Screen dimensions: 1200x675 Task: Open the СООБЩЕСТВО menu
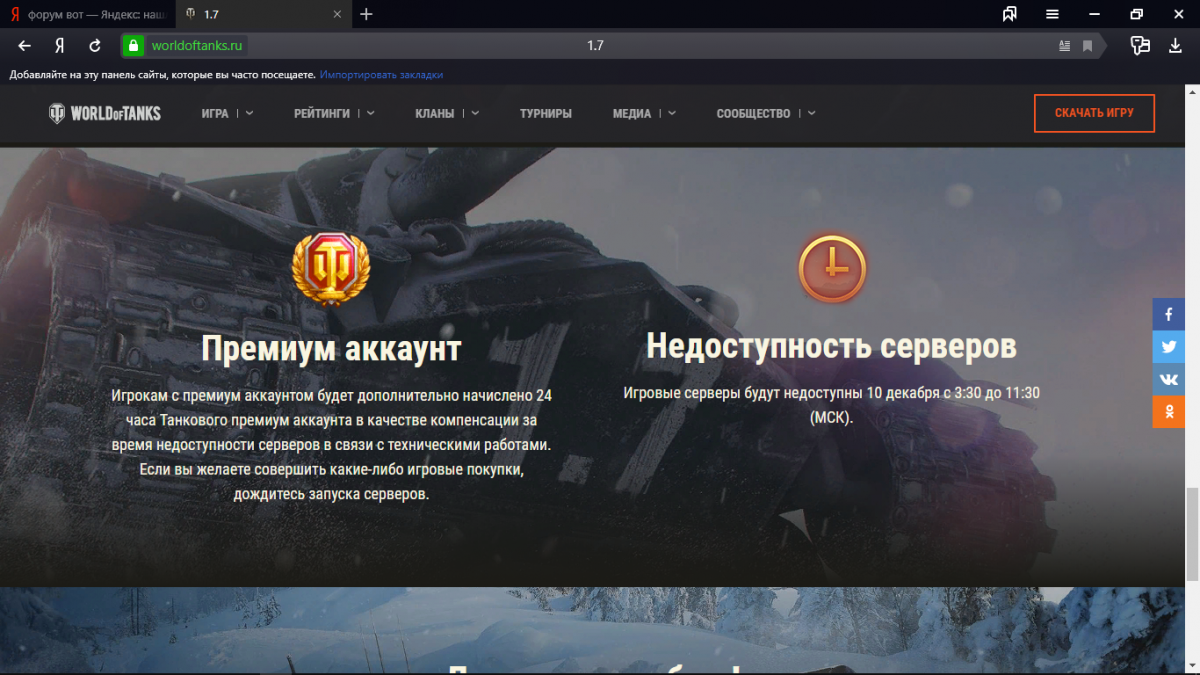753,113
